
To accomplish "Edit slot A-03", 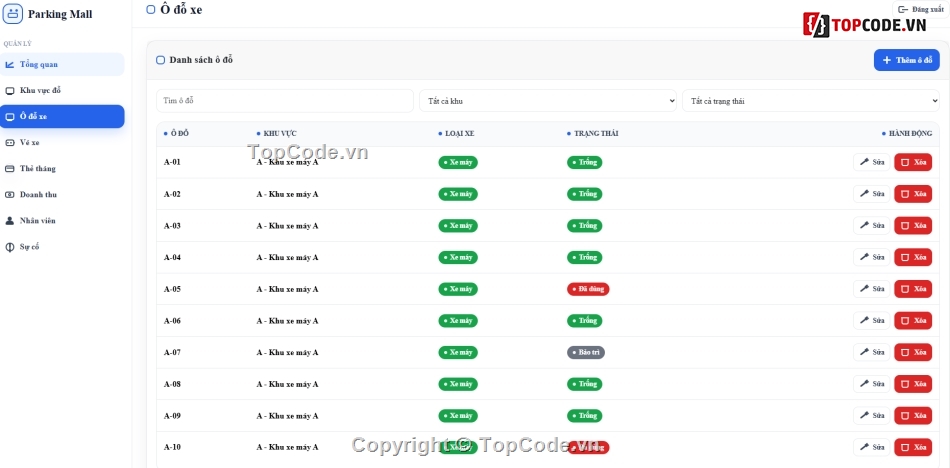I will tap(872, 226).
